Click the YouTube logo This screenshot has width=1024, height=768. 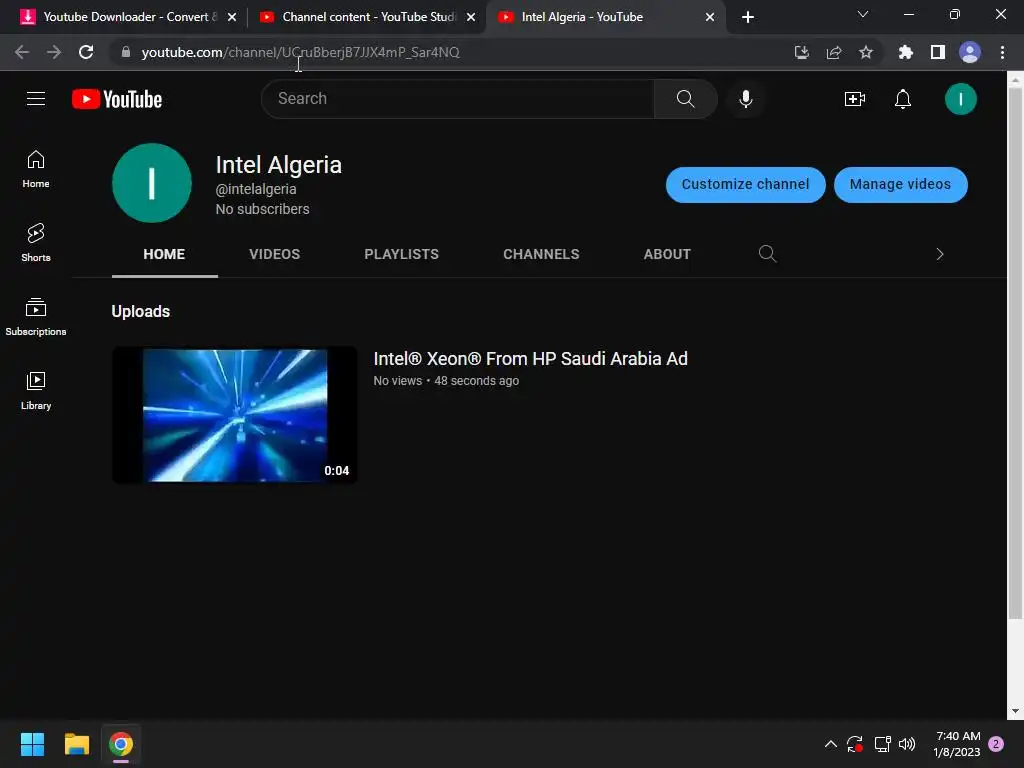coord(117,99)
